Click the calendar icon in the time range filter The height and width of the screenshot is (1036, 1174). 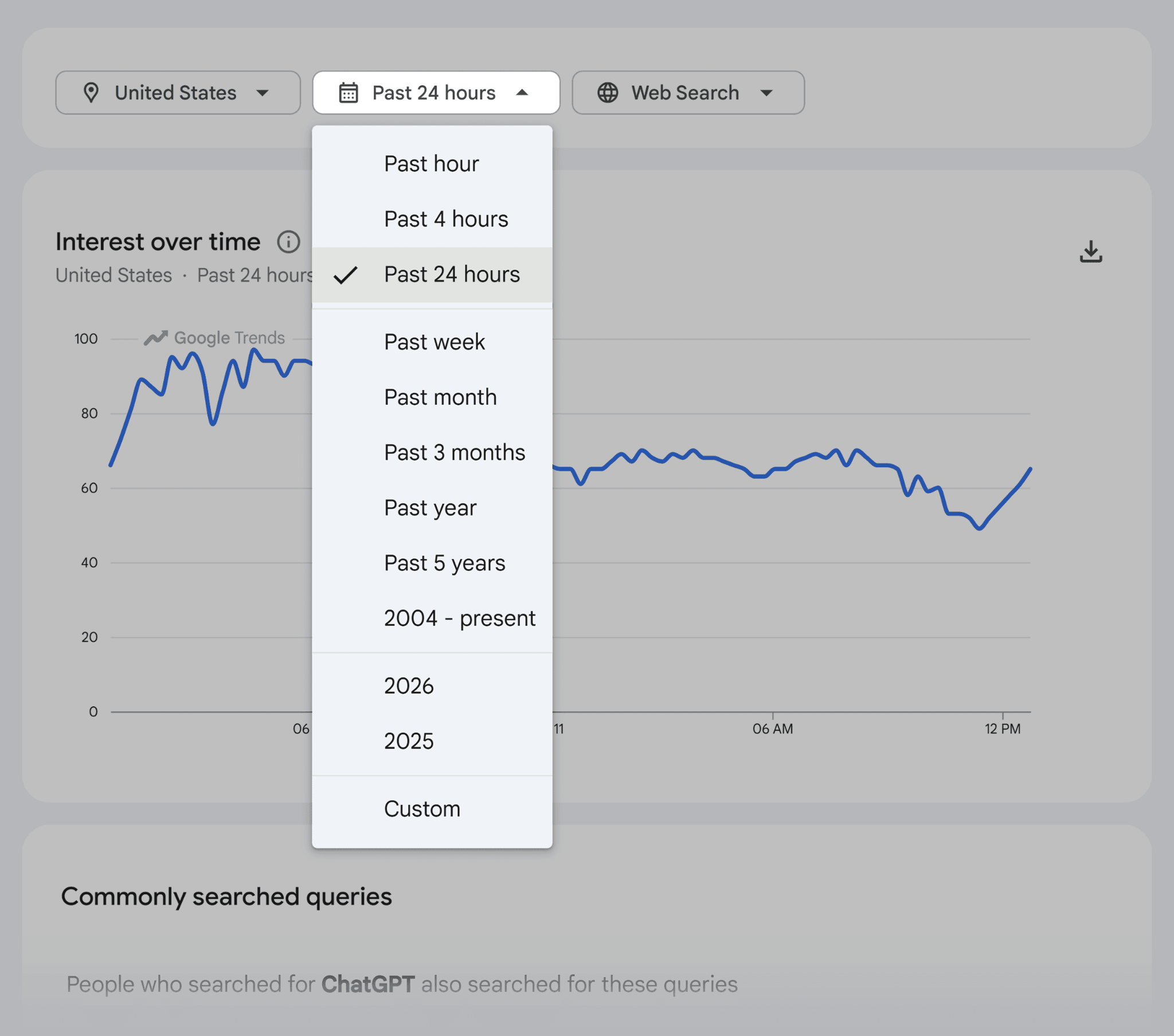click(348, 92)
